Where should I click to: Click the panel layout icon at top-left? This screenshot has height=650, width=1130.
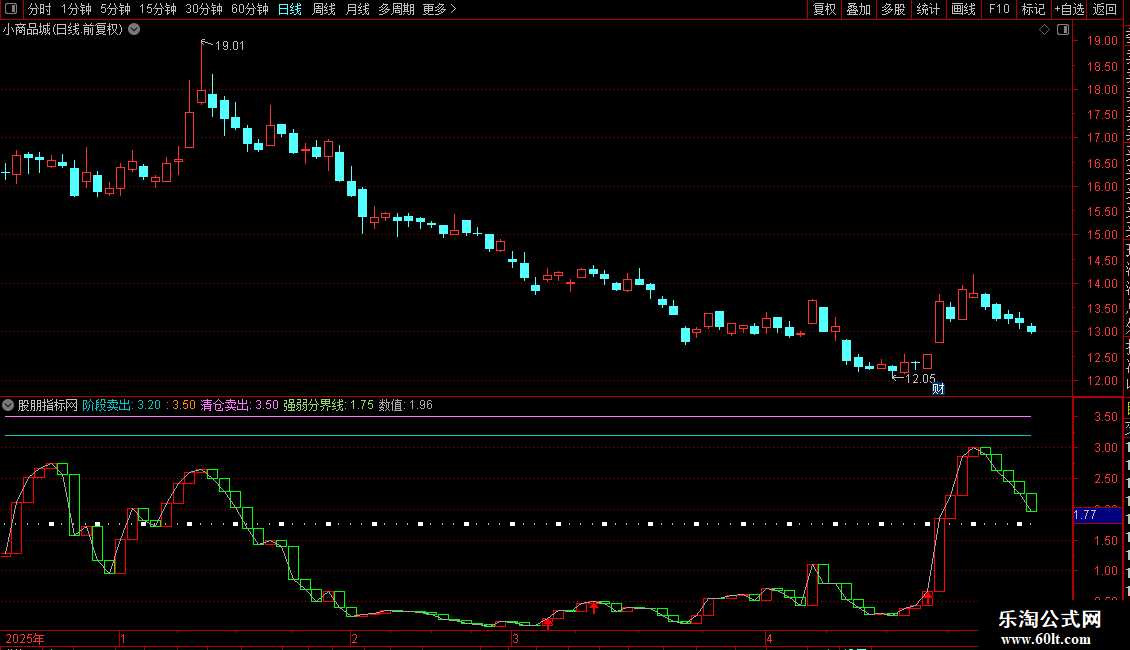click(x=11, y=9)
